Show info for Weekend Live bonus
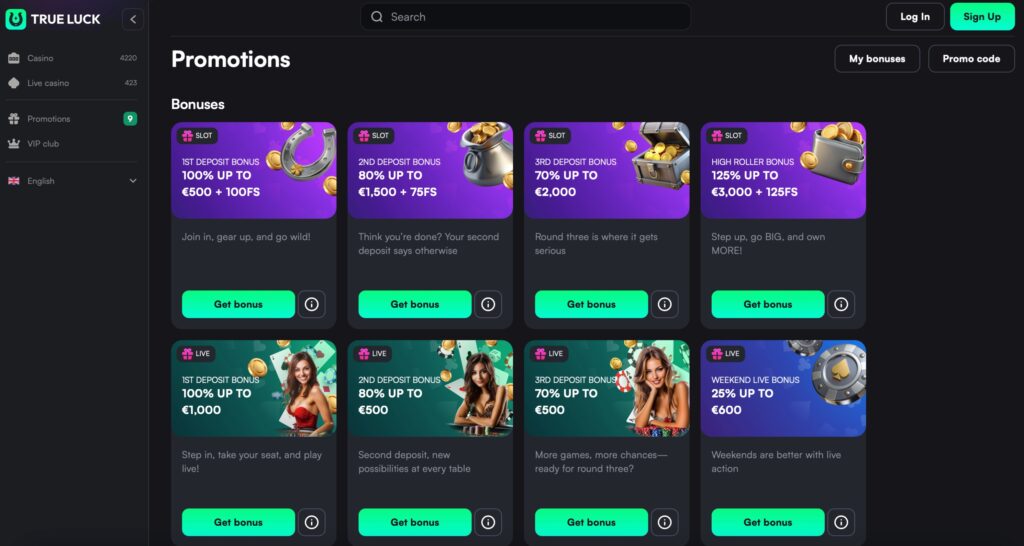The width and height of the screenshot is (1024, 546). click(x=841, y=522)
